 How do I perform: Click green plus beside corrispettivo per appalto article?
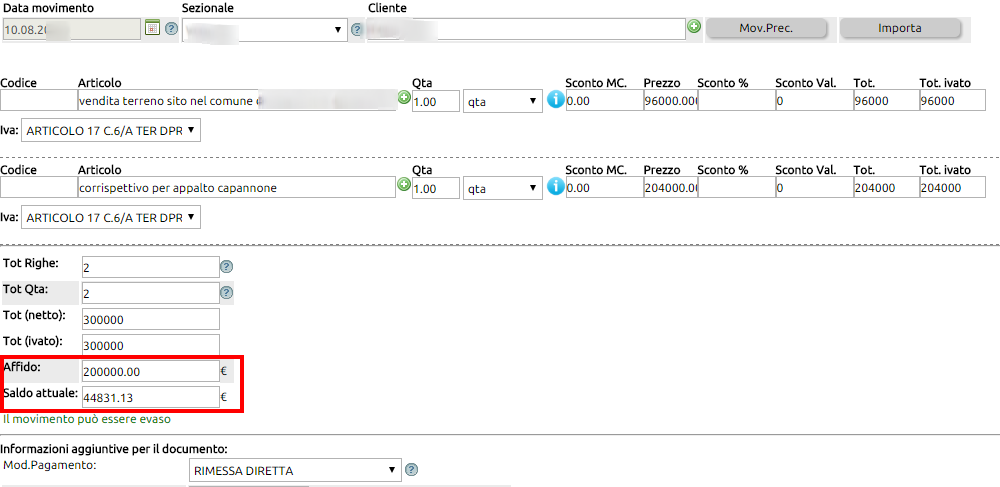click(x=405, y=185)
